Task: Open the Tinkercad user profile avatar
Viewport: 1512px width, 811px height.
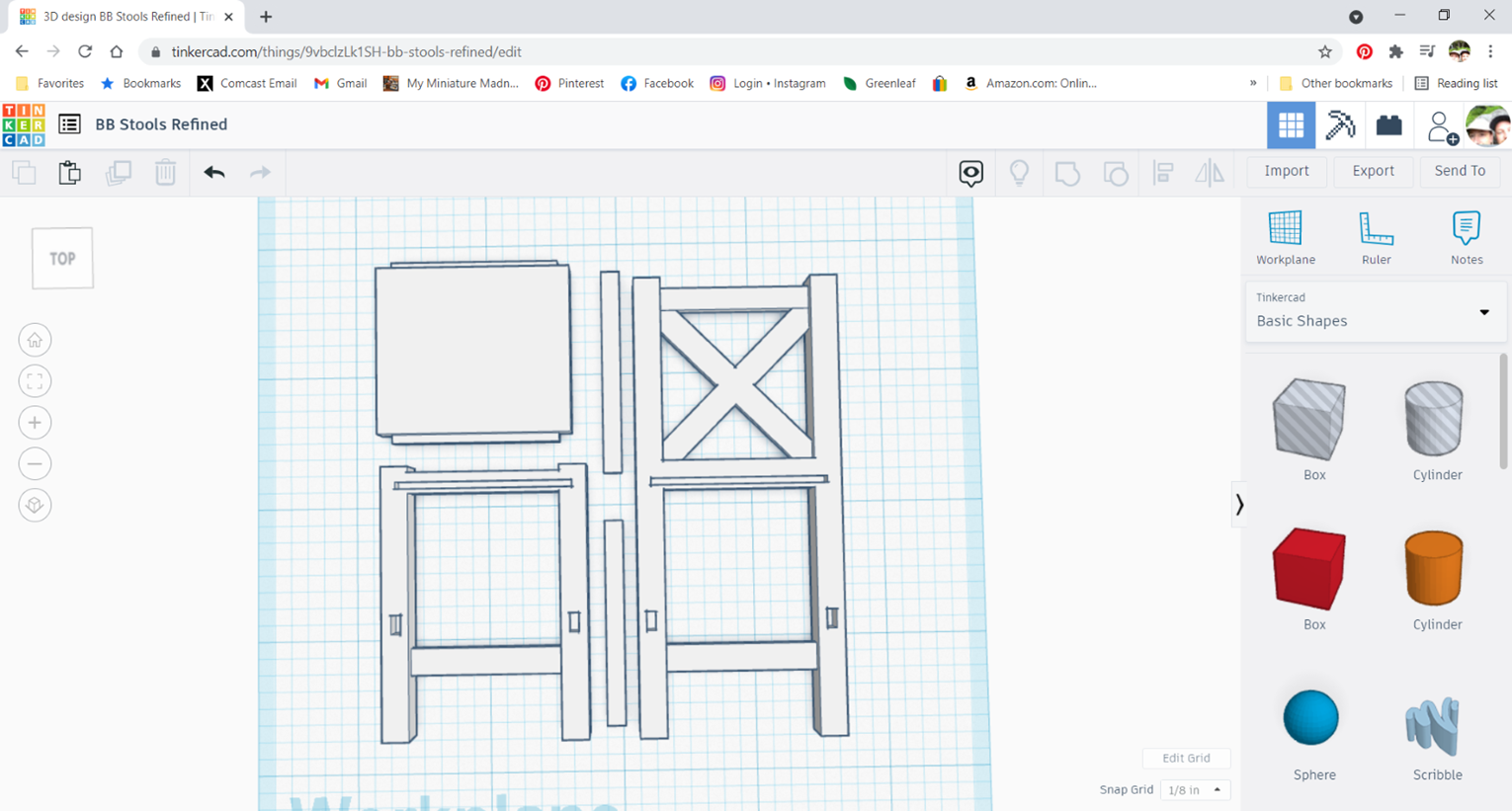Action: 1487,125
